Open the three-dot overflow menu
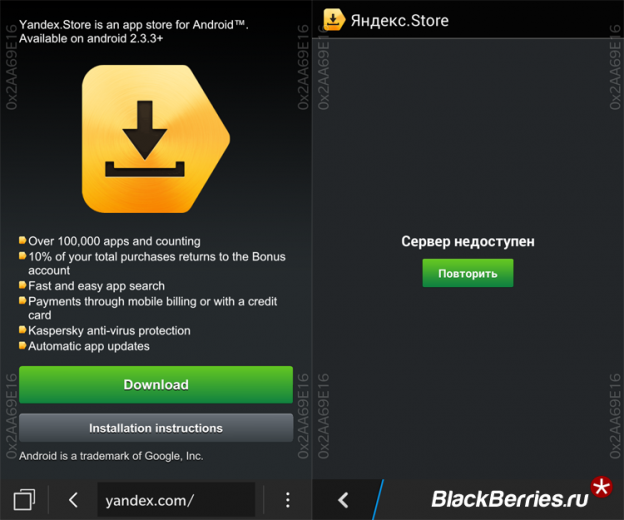The height and width of the screenshot is (520, 624). point(287,499)
